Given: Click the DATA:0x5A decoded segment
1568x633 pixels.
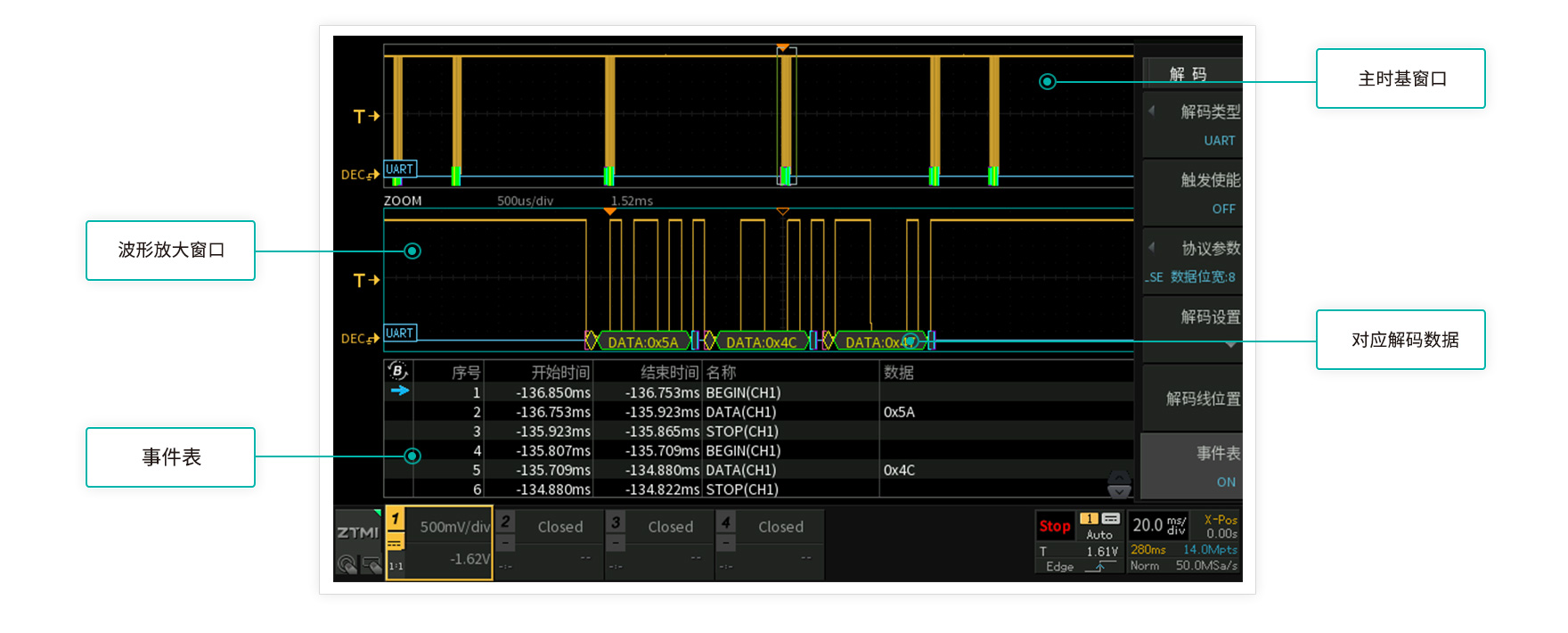Looking at the screenshot, I should [x=642, y=342].
